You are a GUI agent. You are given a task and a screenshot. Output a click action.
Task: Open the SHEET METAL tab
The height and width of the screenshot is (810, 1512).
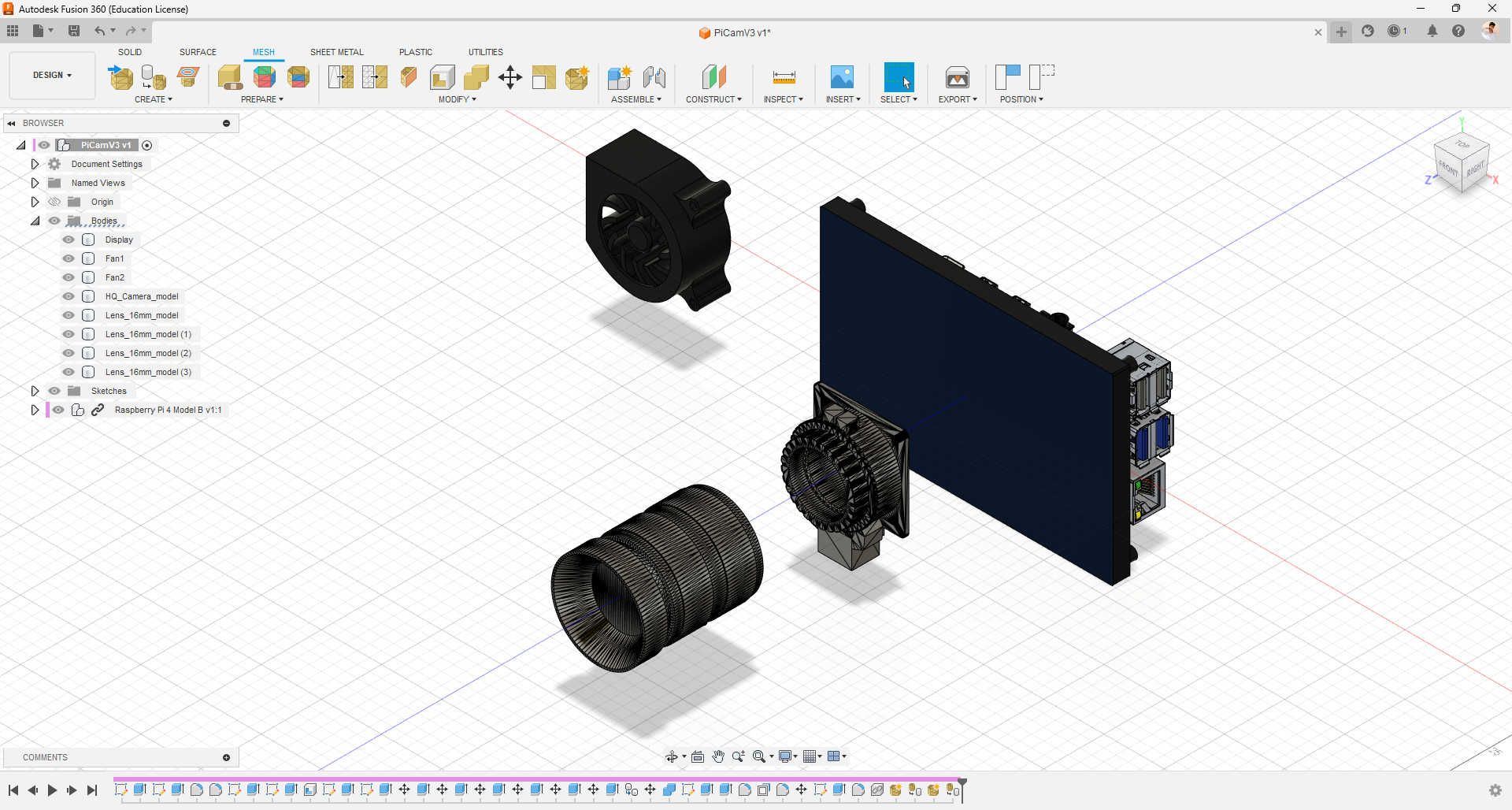(337, 52)
